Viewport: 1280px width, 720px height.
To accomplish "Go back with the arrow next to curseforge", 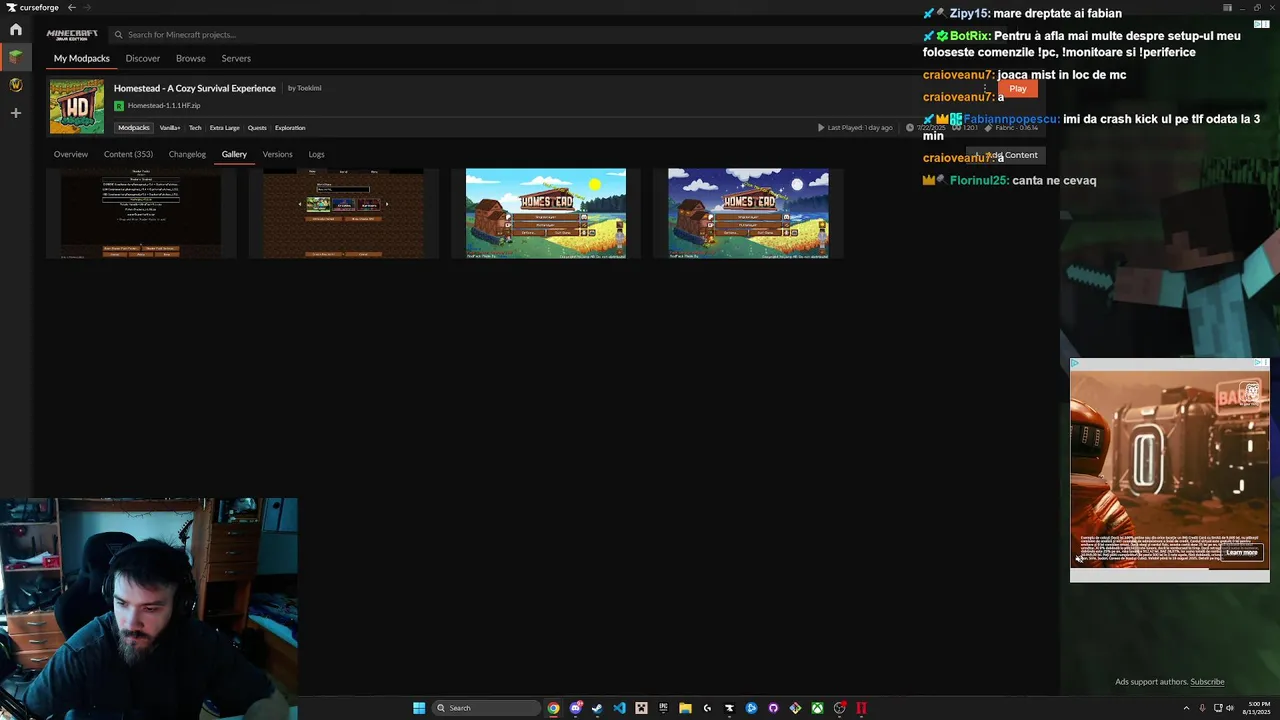I will pos(72,7).
